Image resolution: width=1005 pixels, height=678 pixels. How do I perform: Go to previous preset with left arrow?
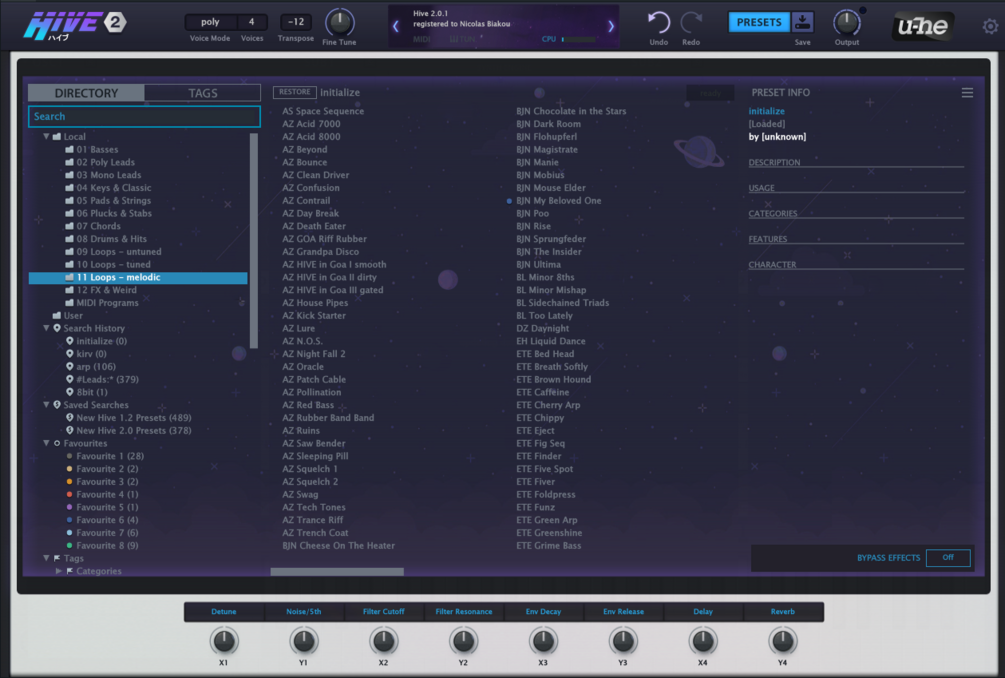pyautogui.click(x=395, y=26)
